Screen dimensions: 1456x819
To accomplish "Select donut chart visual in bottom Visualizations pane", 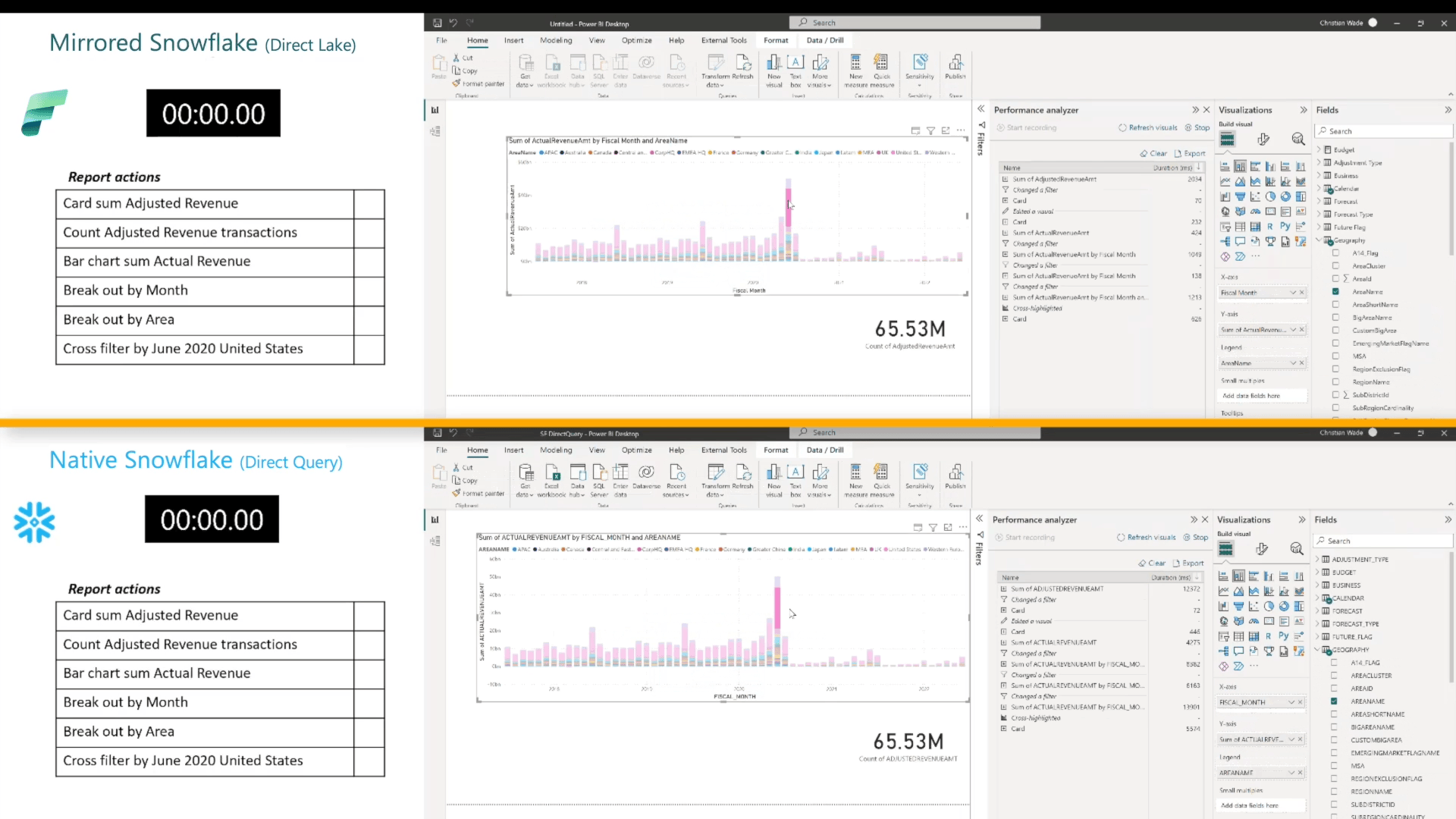I will [x=1284, y=606].
